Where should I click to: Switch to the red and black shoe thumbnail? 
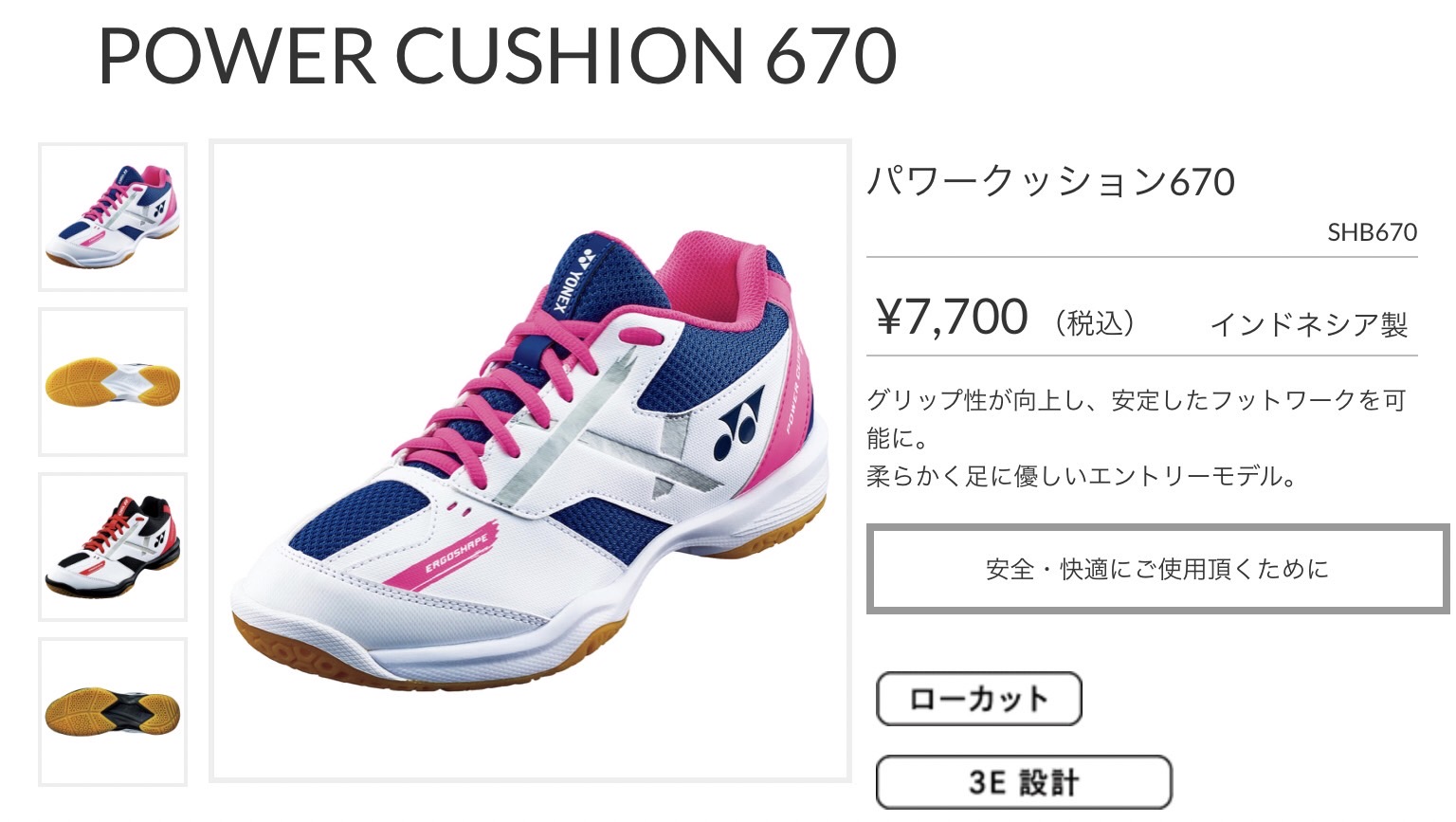coord(113,547)
